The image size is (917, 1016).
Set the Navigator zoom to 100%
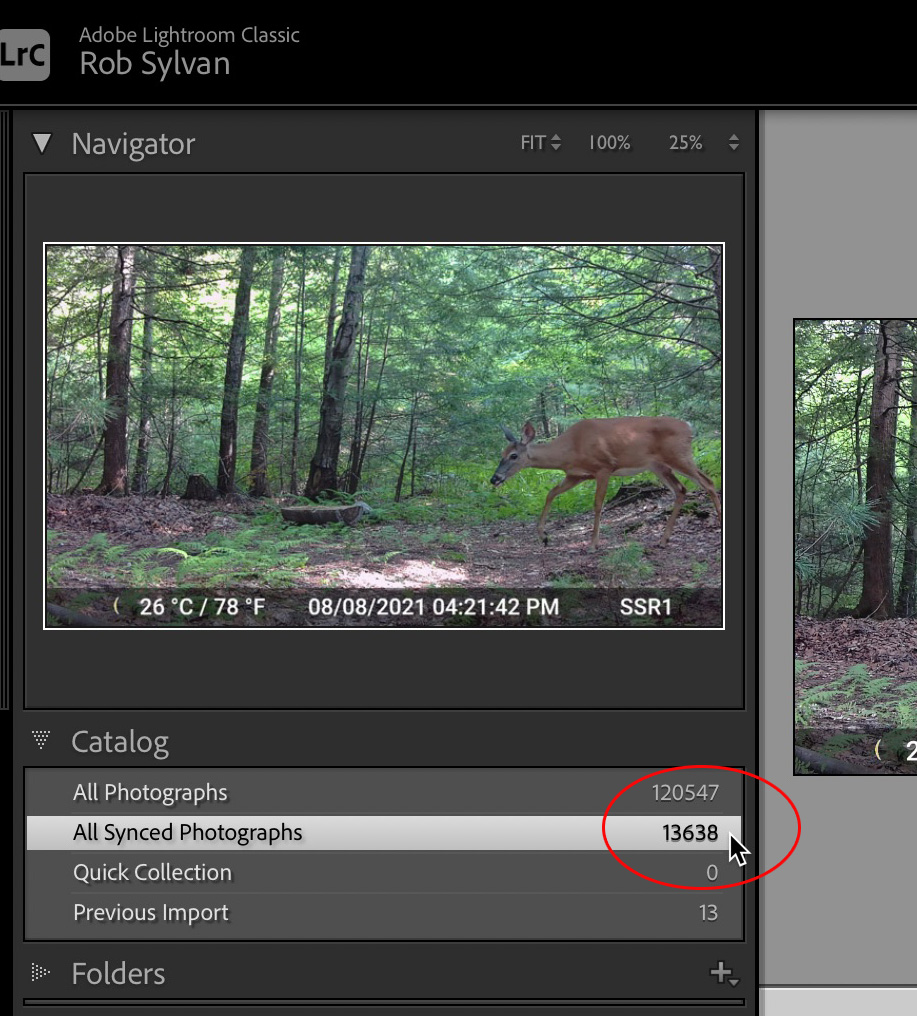click(x=609, y=143)
